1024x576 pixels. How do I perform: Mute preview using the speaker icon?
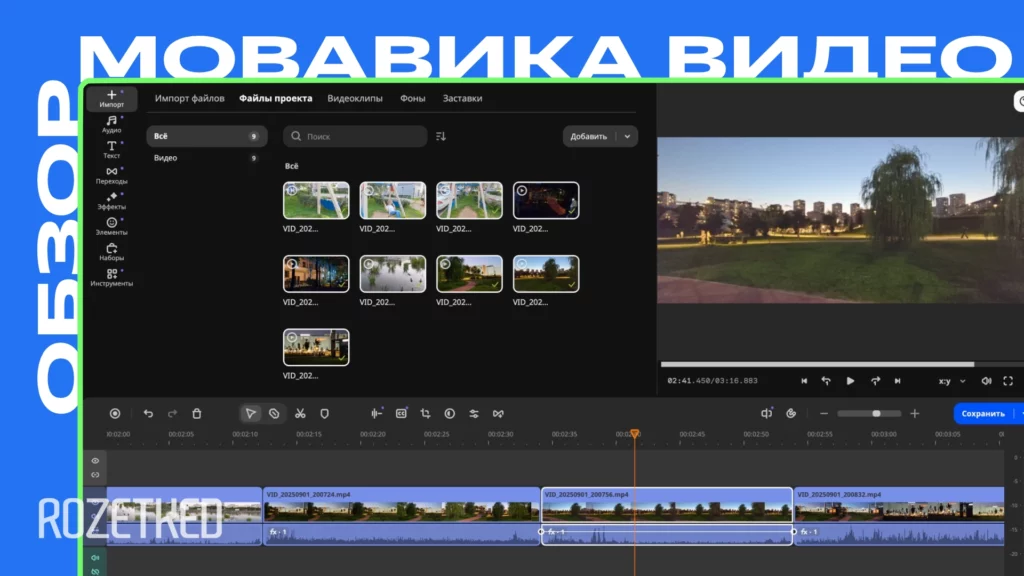986,381
